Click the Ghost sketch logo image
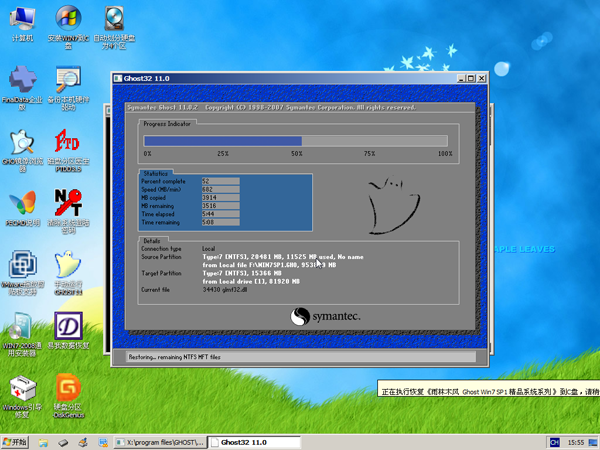This screenshot has height=450, width=600. pos(393,205)
